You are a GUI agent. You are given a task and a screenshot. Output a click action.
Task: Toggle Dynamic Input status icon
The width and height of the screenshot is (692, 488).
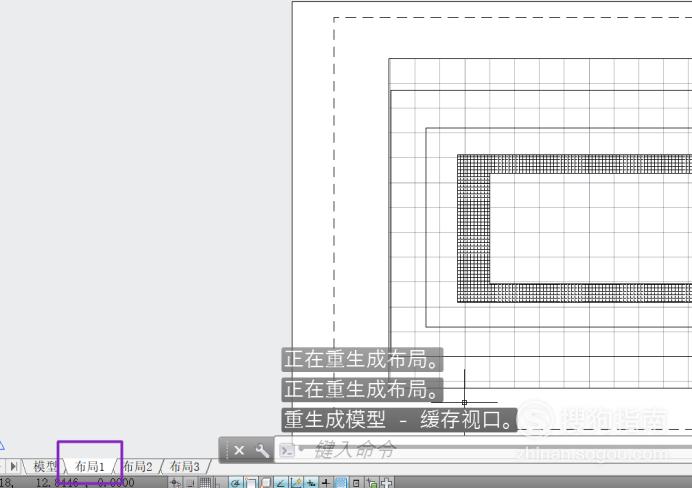[x=311, y=483]
